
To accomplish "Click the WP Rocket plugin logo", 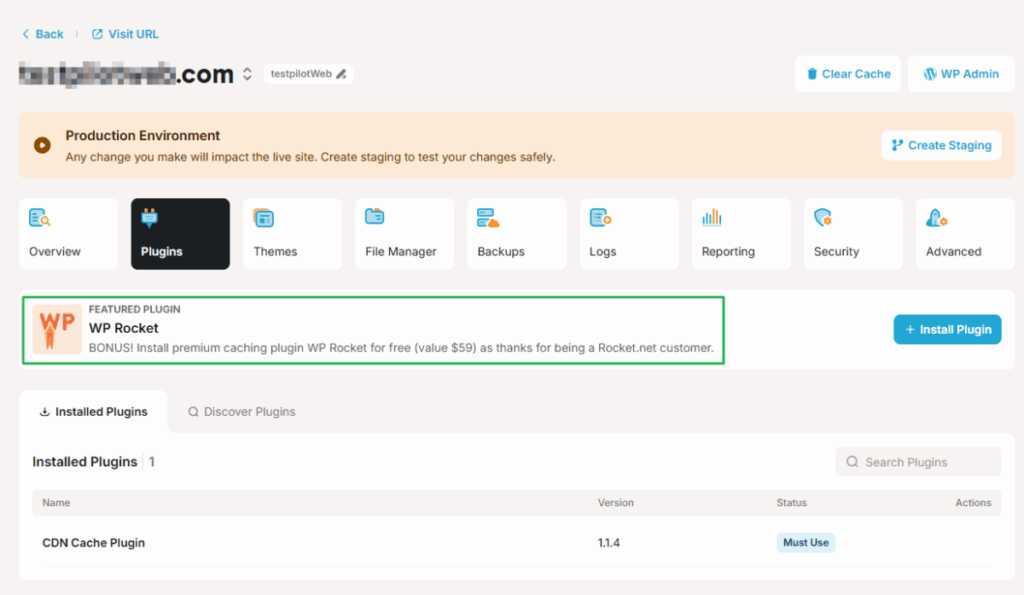I will coord(57,329).
